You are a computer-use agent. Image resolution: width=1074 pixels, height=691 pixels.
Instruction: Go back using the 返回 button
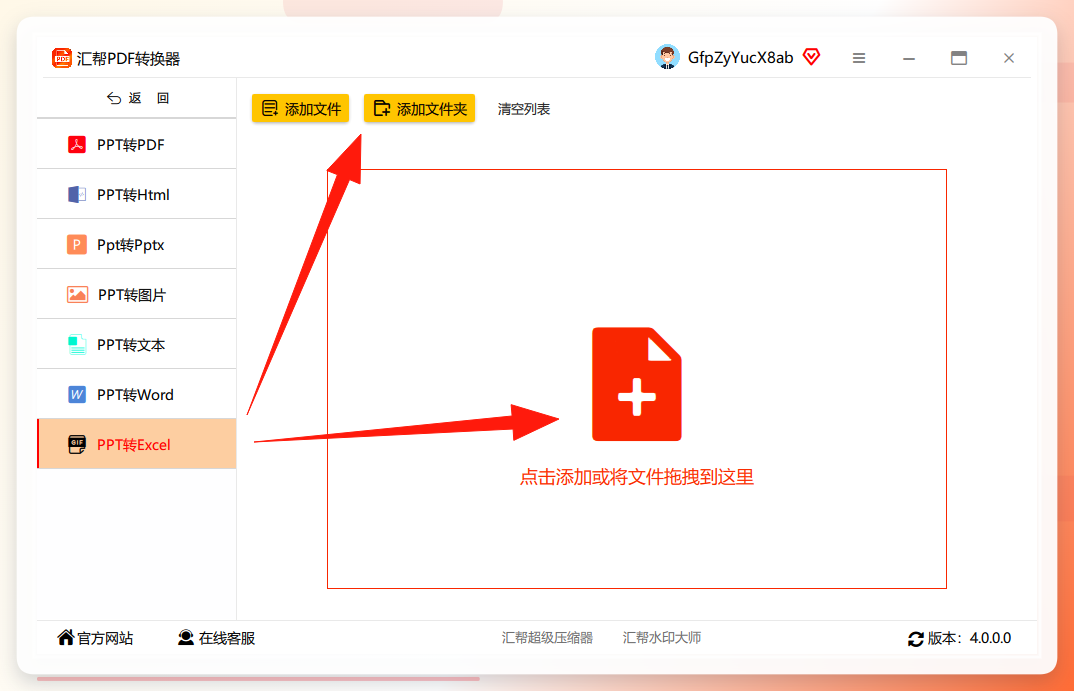pyautogui.click(x=138, y=99)
